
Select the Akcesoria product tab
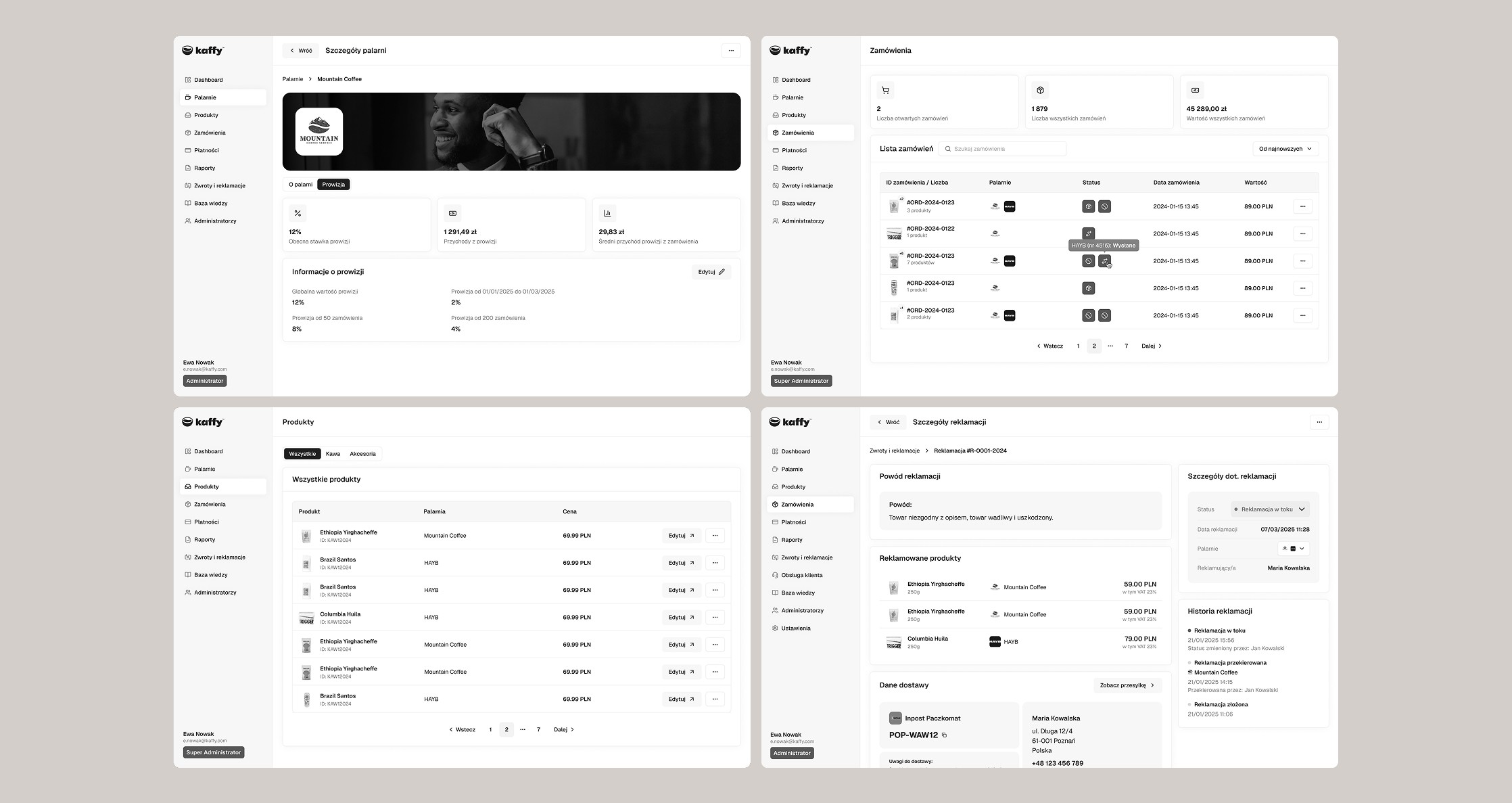[x=362, y=454]
